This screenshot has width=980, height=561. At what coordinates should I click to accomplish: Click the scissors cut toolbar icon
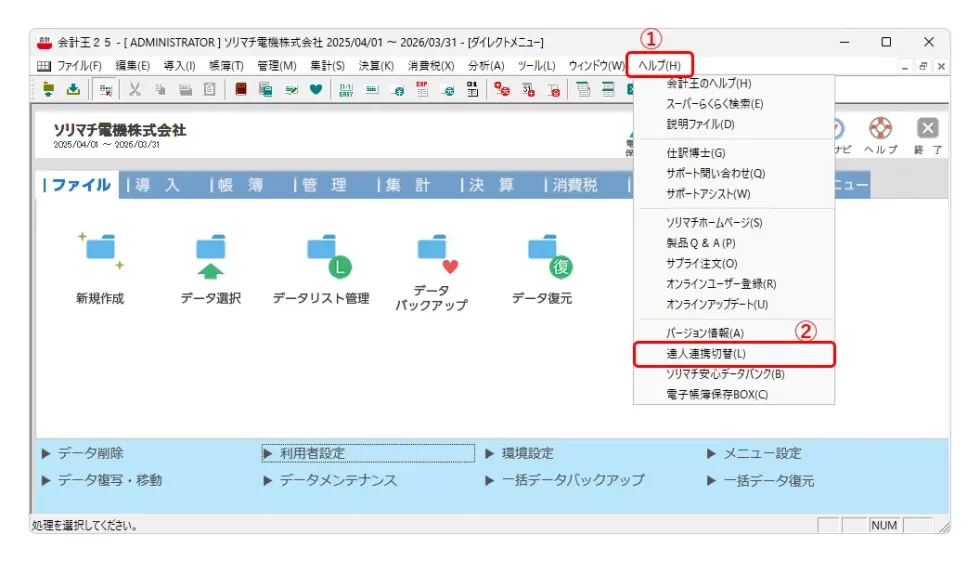pos(134,90)
